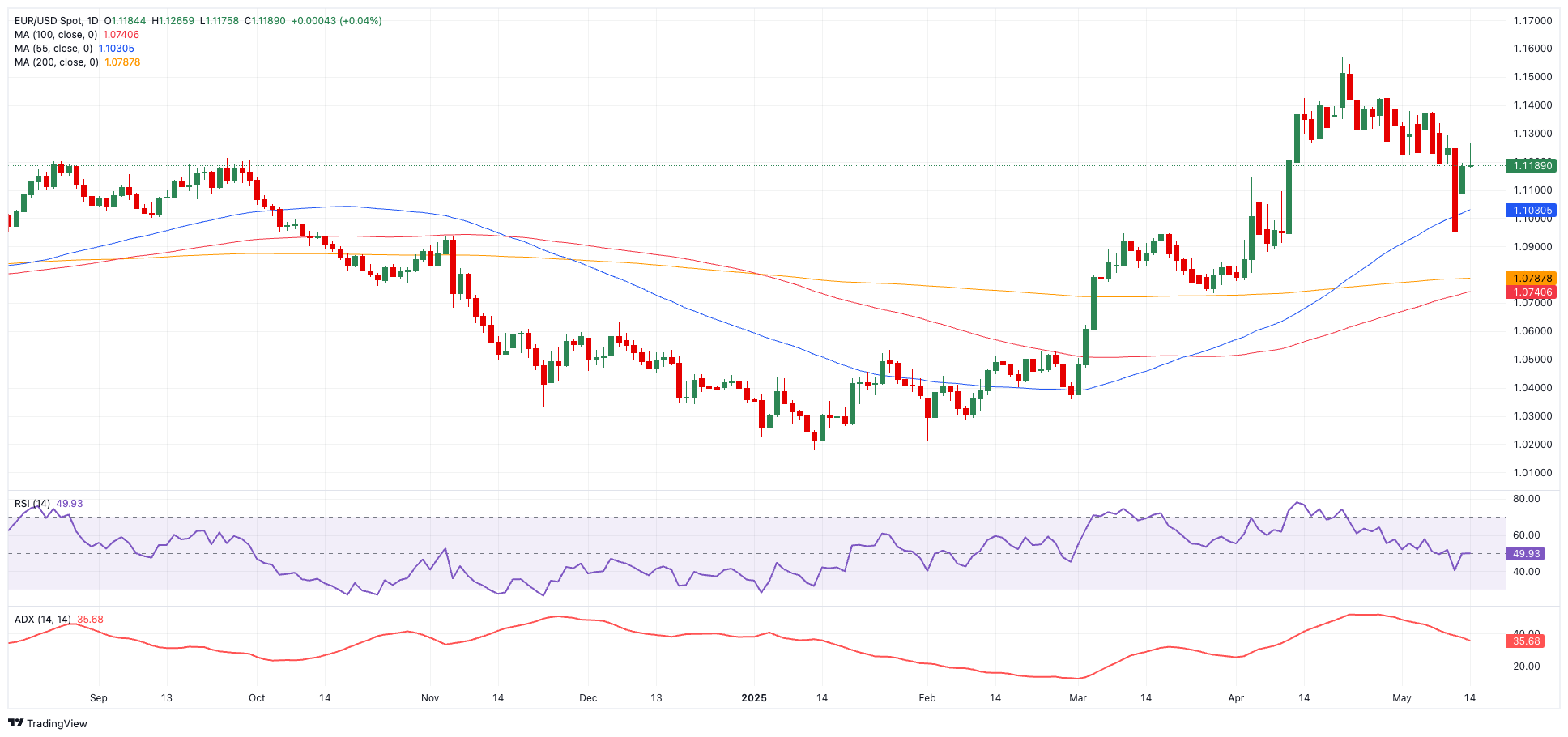The height and width of the screenshot is (737, 1568).
Task: Click the RSI (14) indicator label
Action: pyautogui.click(x=32, y=504)
